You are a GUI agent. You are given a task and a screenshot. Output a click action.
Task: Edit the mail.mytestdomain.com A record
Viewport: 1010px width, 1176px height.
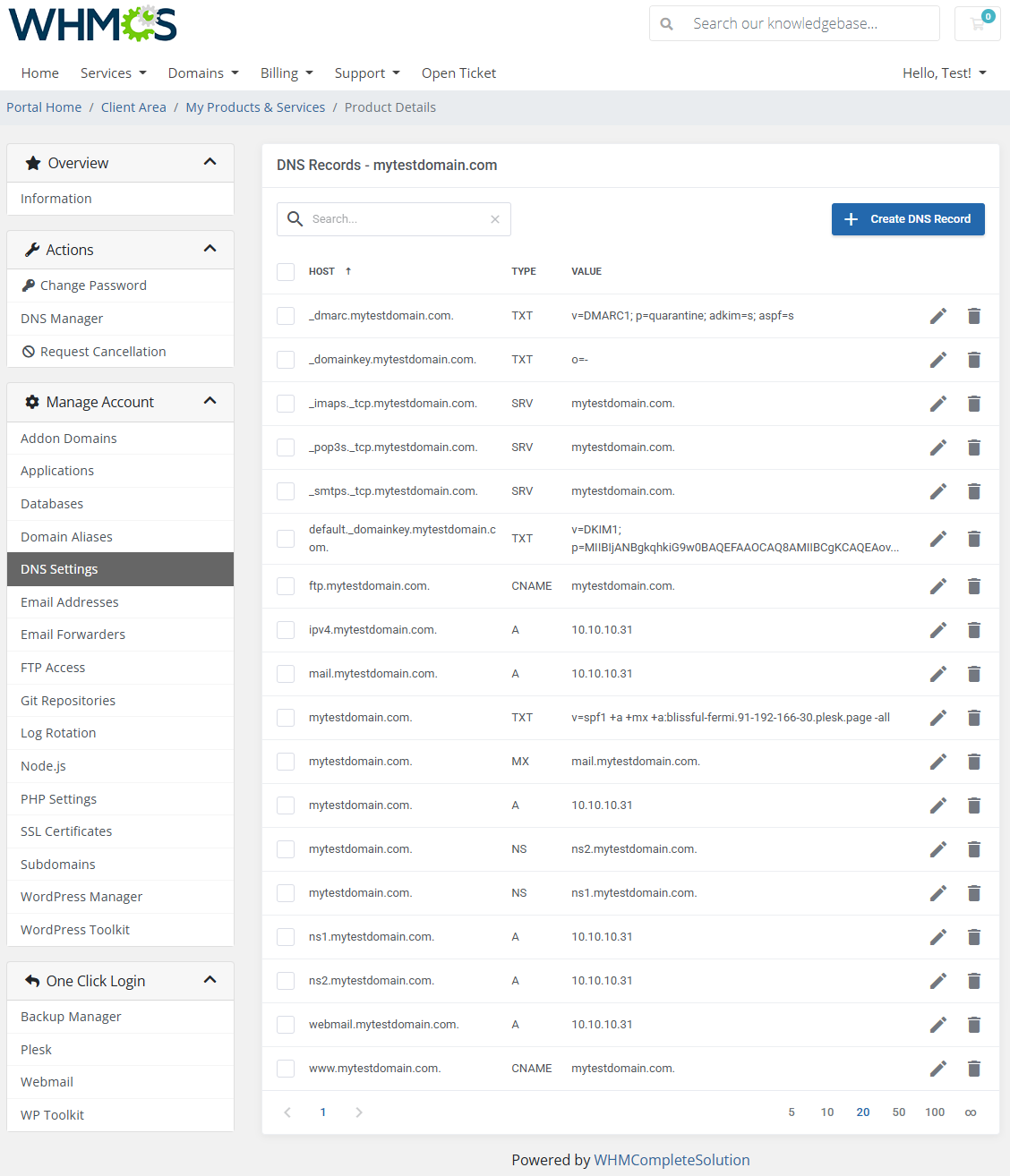click(x=937, y=673)
